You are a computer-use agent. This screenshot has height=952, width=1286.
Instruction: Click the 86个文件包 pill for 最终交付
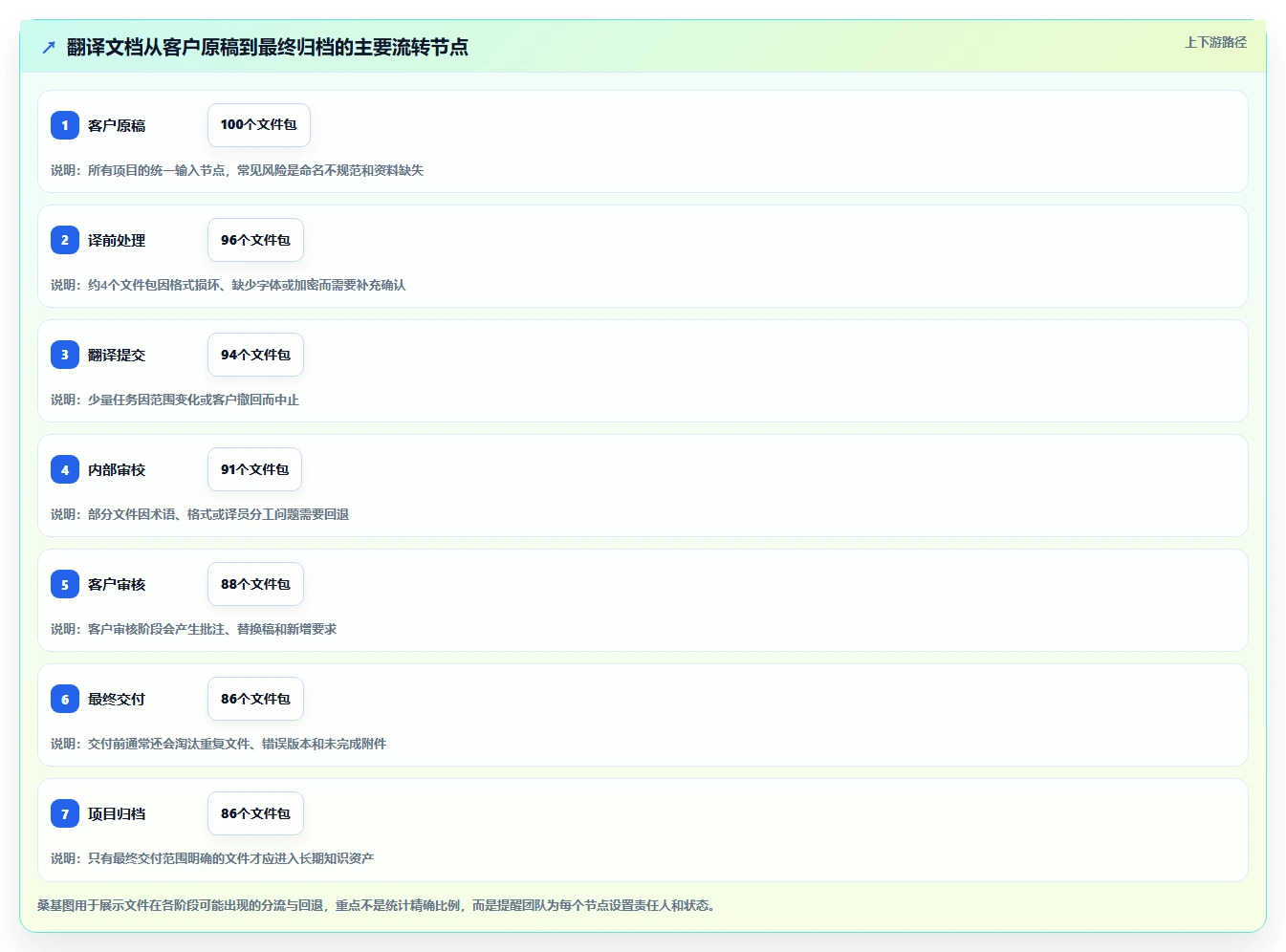(255, 699)
